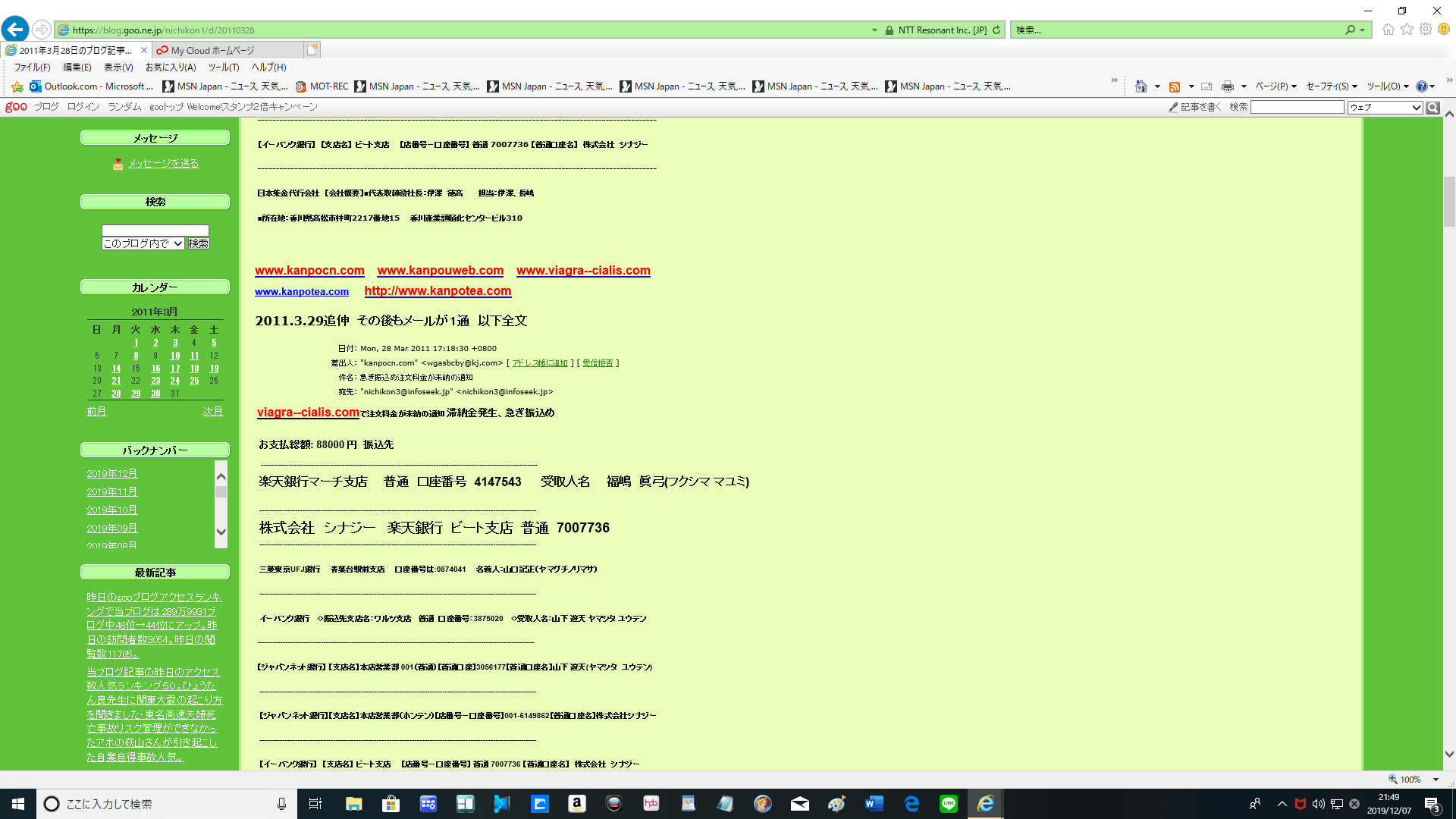
Task: Click the blue help question-mark icon
Action: pos(1421,86)
